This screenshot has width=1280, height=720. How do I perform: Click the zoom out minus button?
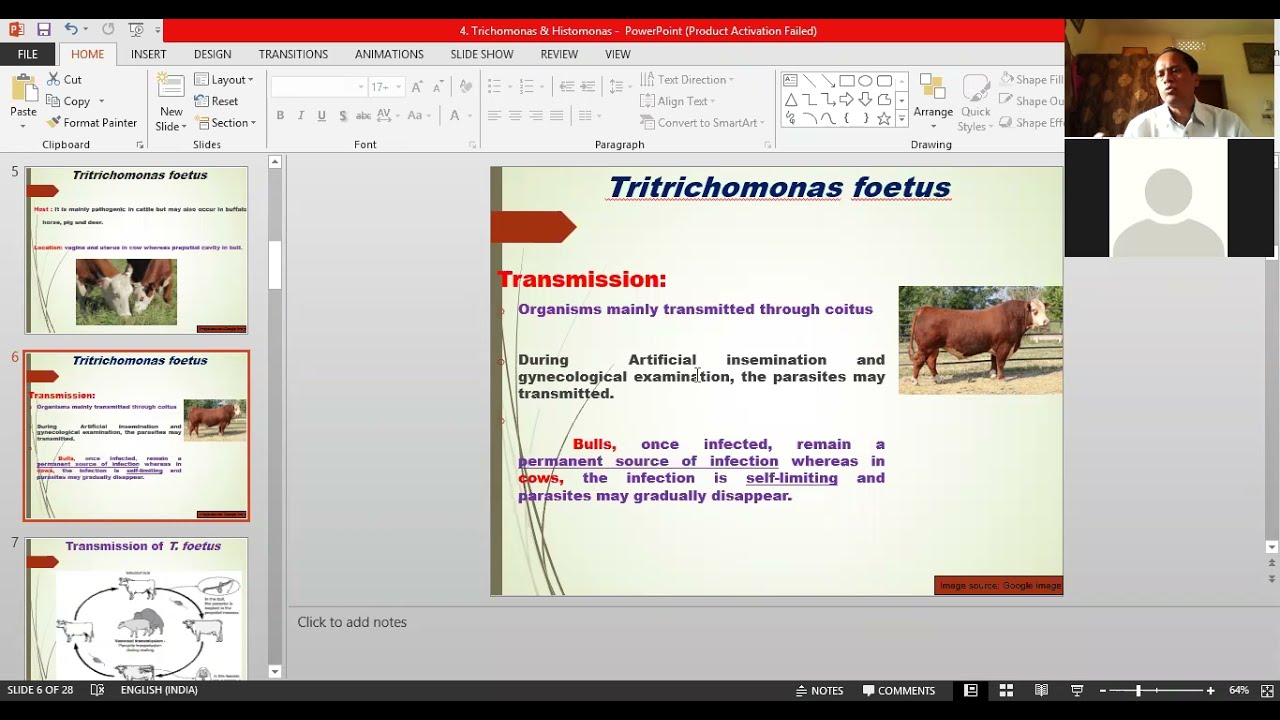[x=1103, y=690]
